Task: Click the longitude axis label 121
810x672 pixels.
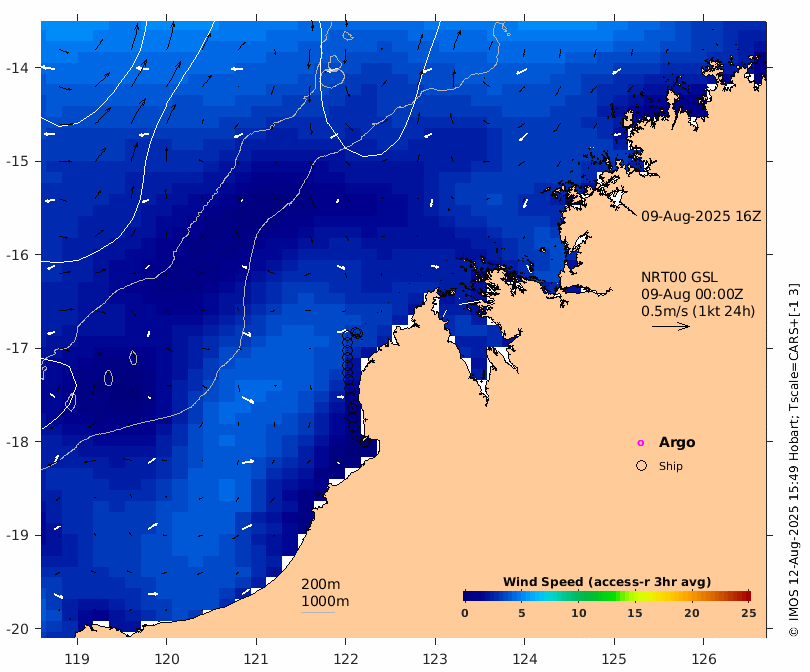Action: (256, 659)
